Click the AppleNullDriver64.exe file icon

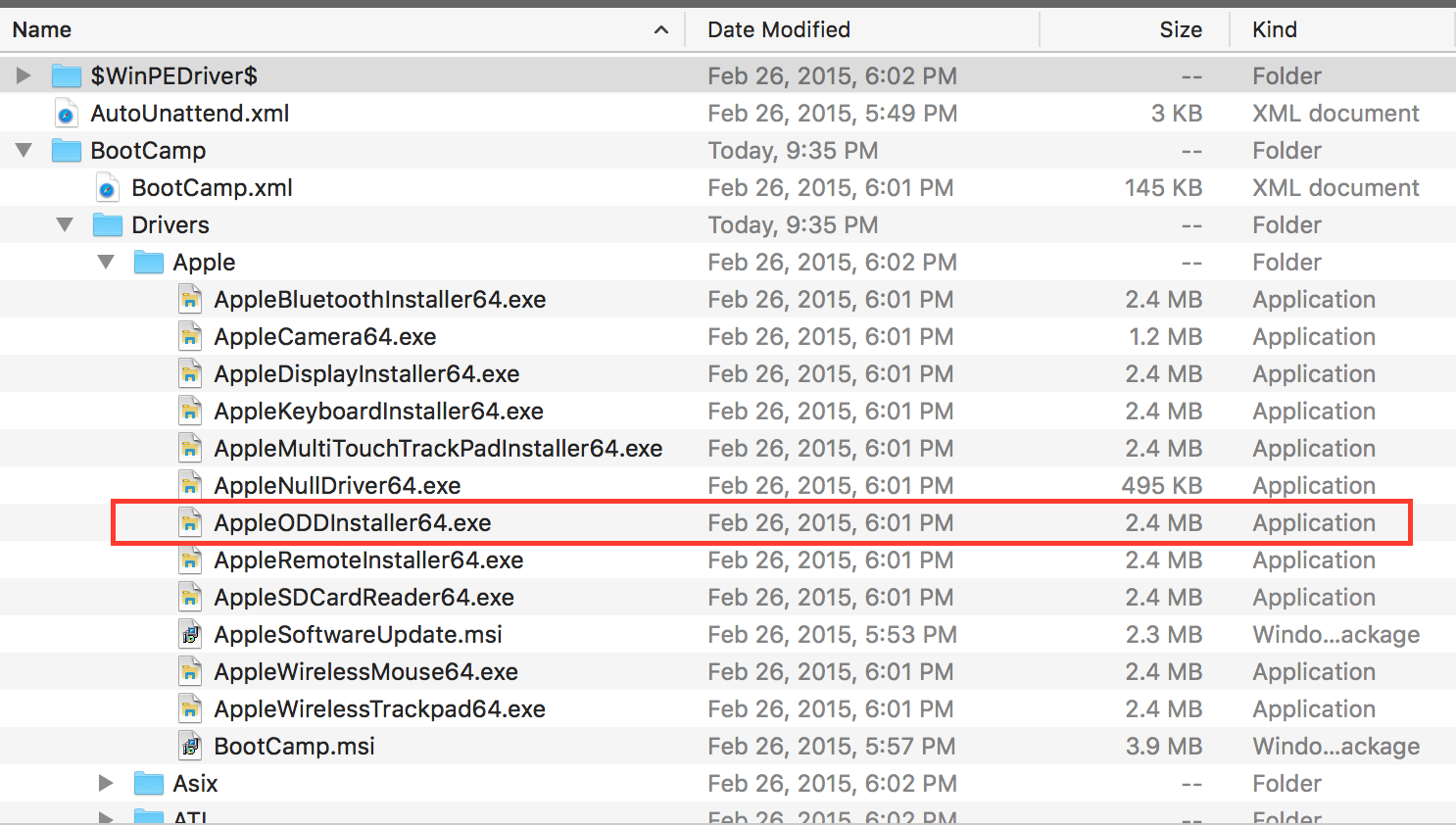pyautogui.click(x=190, y=485)
